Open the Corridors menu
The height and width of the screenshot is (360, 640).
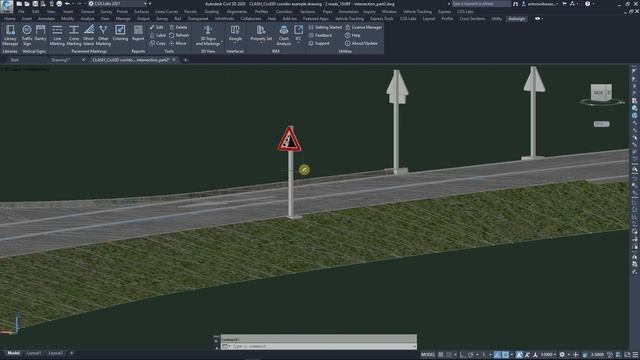(x=284, y=12)
